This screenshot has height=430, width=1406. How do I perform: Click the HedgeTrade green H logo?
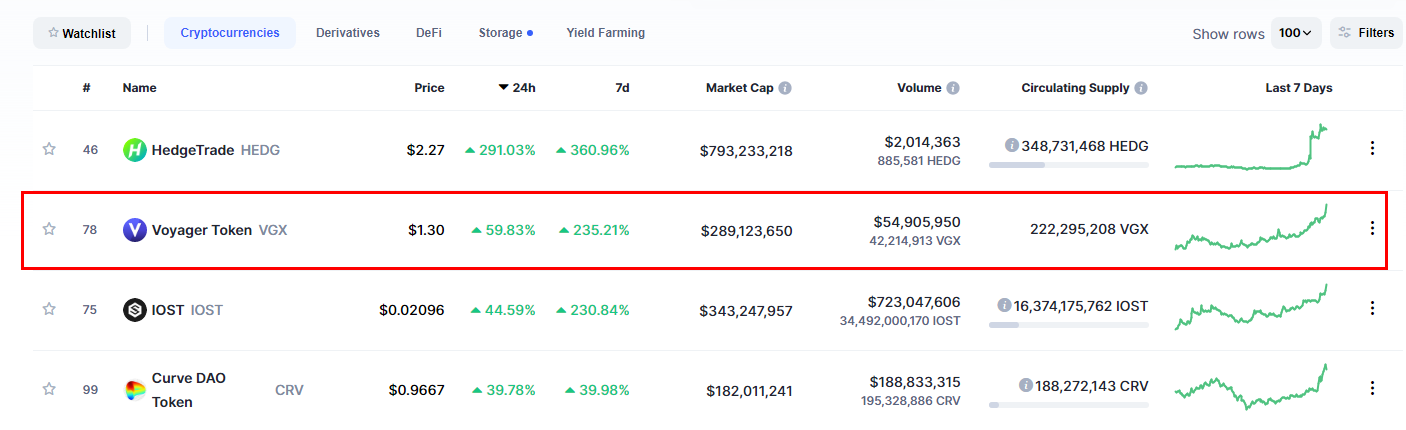(135, 150)
